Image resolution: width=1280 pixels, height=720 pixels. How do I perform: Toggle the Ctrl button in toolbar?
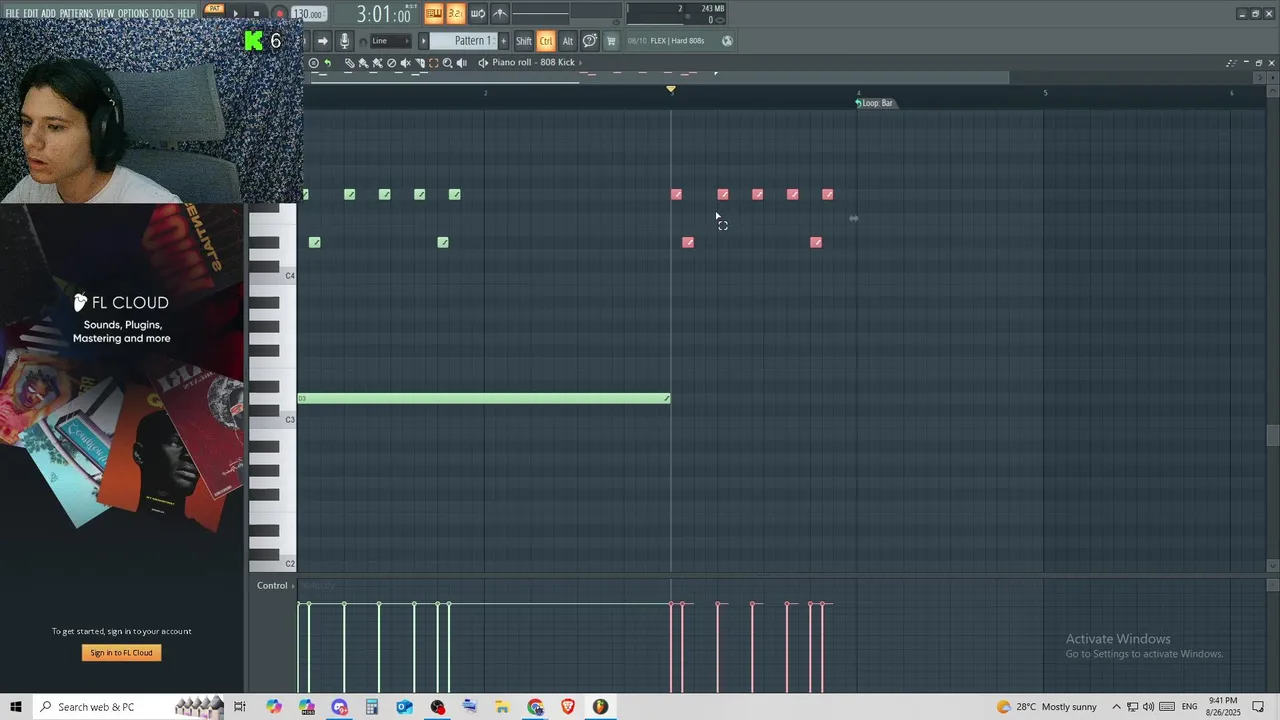coord(546,41)
